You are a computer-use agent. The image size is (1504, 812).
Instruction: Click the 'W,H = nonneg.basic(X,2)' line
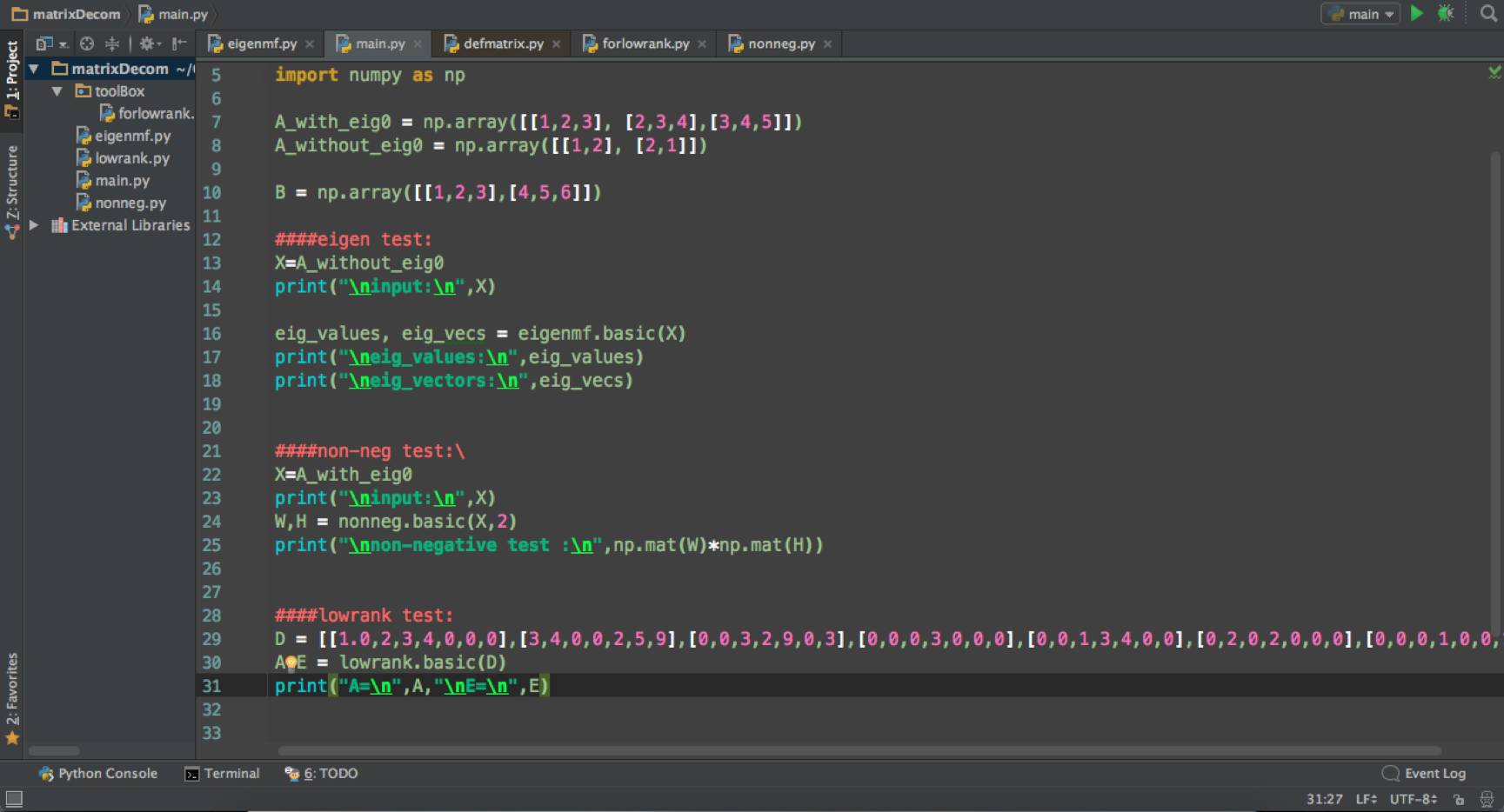coord(396,522)
